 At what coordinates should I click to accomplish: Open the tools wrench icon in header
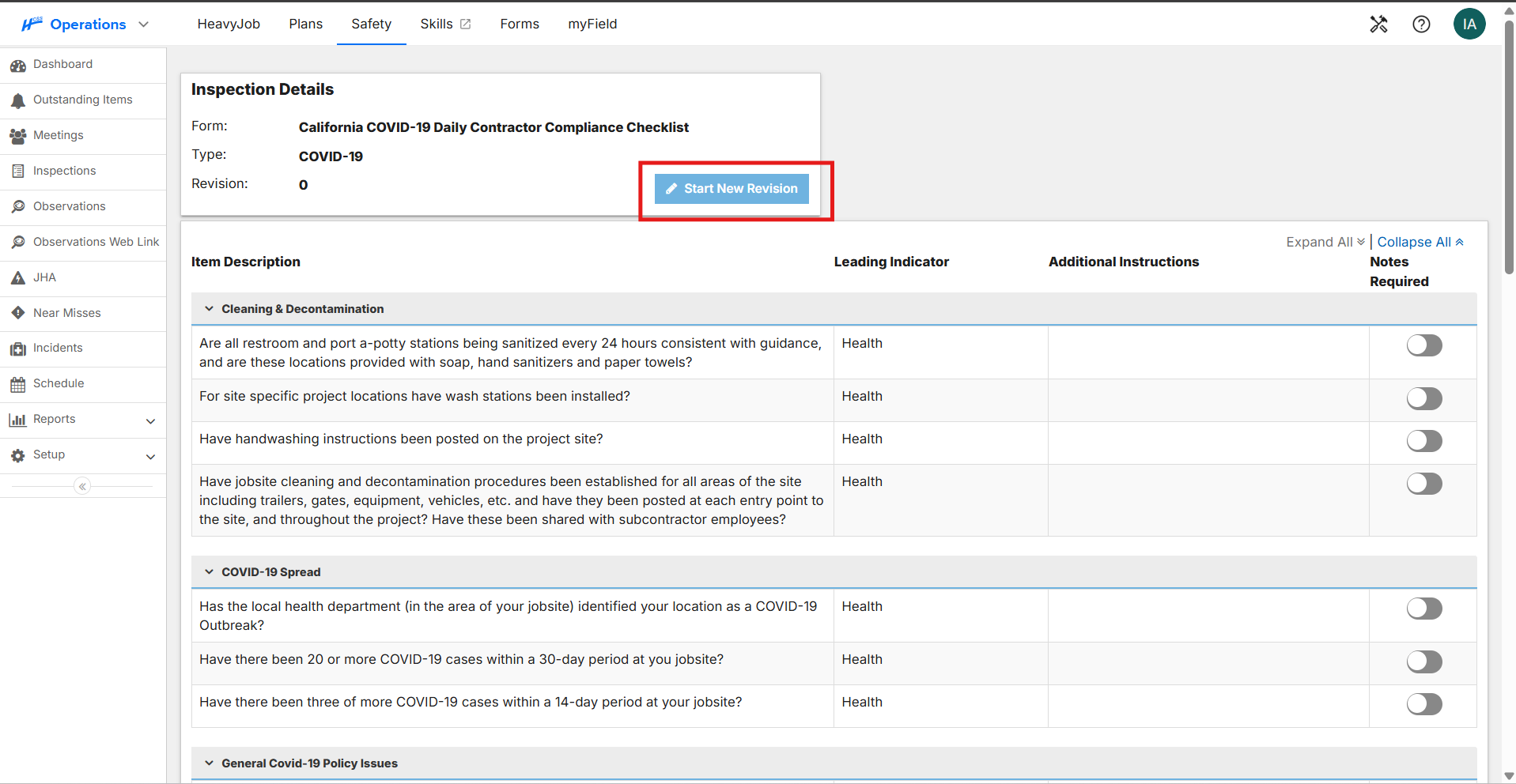pos(1378,24)
